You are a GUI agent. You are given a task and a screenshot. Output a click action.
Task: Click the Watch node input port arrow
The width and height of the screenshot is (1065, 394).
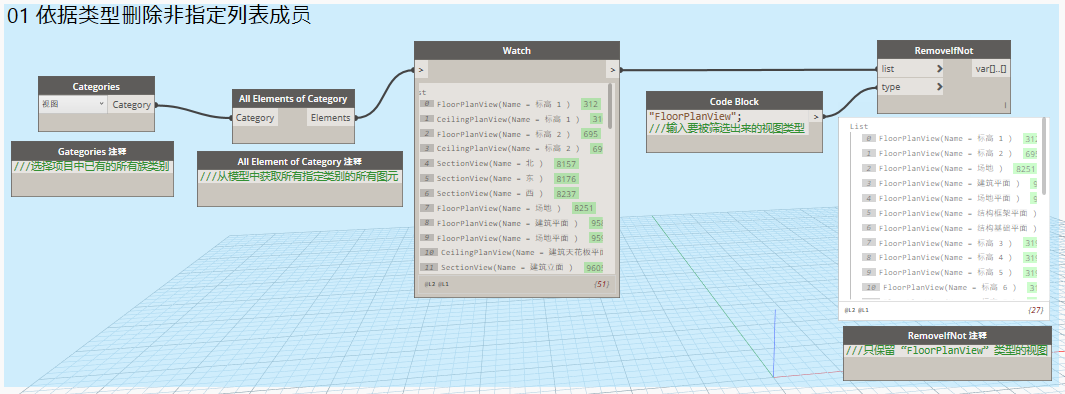point(421,69)
